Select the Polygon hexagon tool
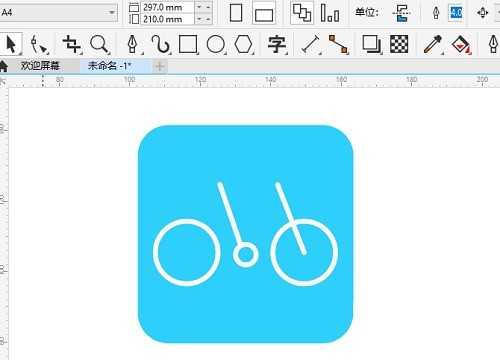The width and height of the screenshot is (500, 360). [243, 44]
